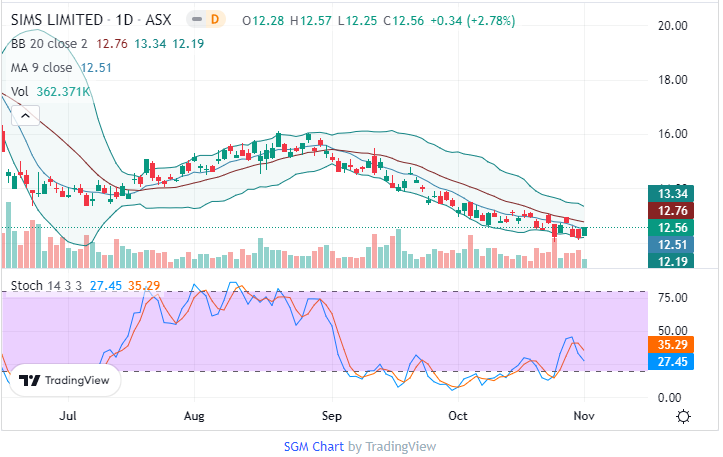Click the 'by TradingView' attribution link
Screen dimensions: 723x457
coord(391,447)
